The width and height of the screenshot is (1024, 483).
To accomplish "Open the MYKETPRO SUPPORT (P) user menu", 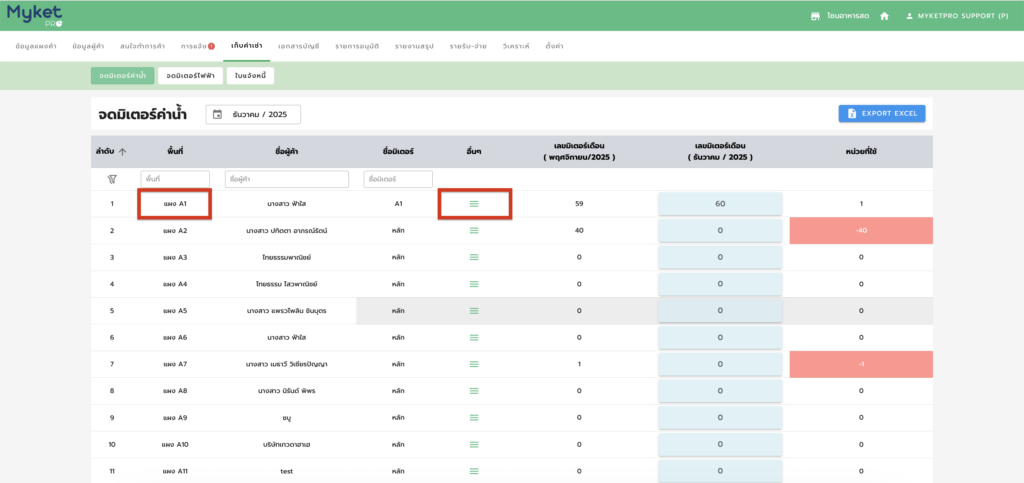I will tap(957, 16).
